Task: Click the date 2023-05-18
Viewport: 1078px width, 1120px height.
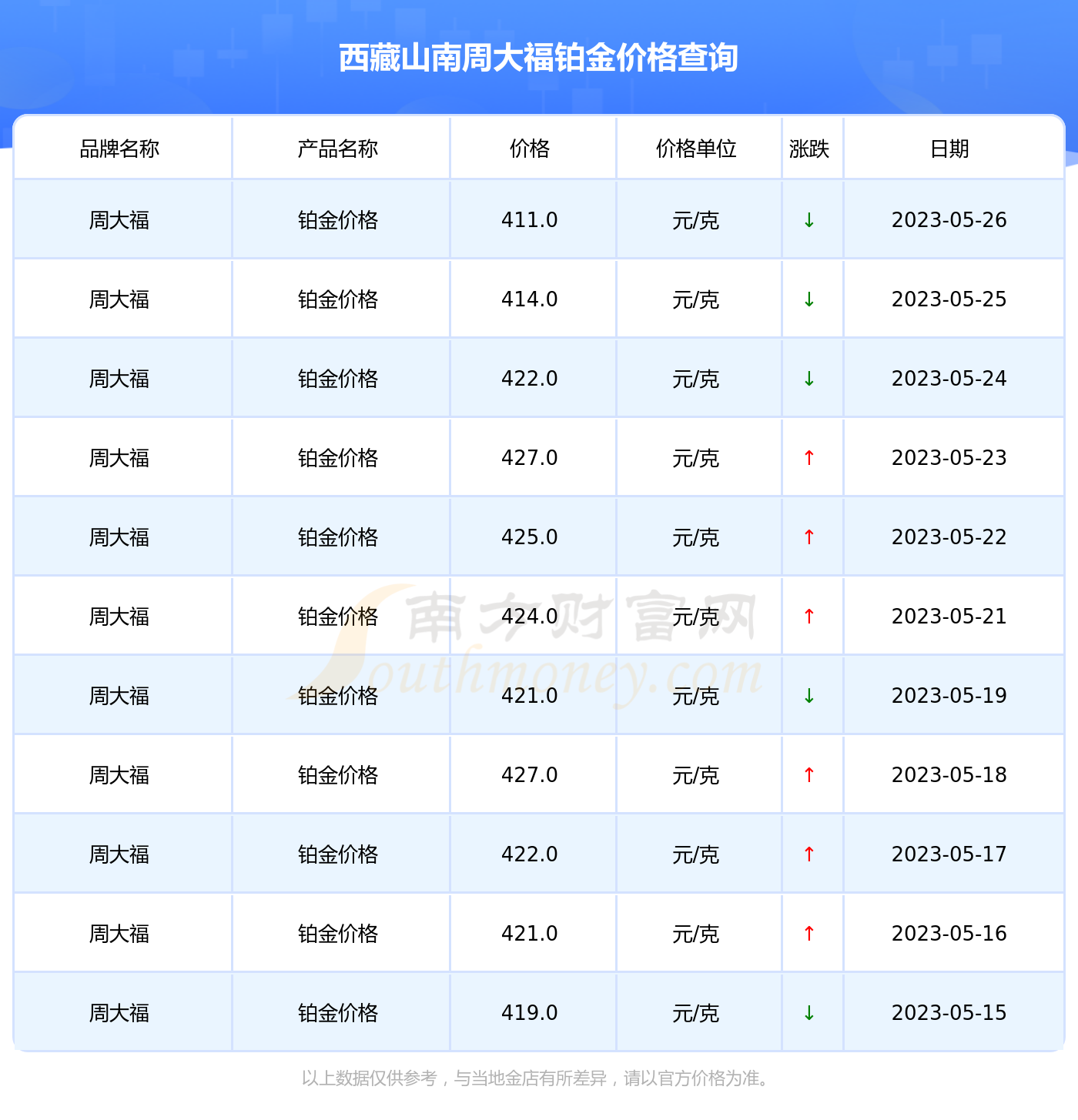Action: click(x=949, y=775)
